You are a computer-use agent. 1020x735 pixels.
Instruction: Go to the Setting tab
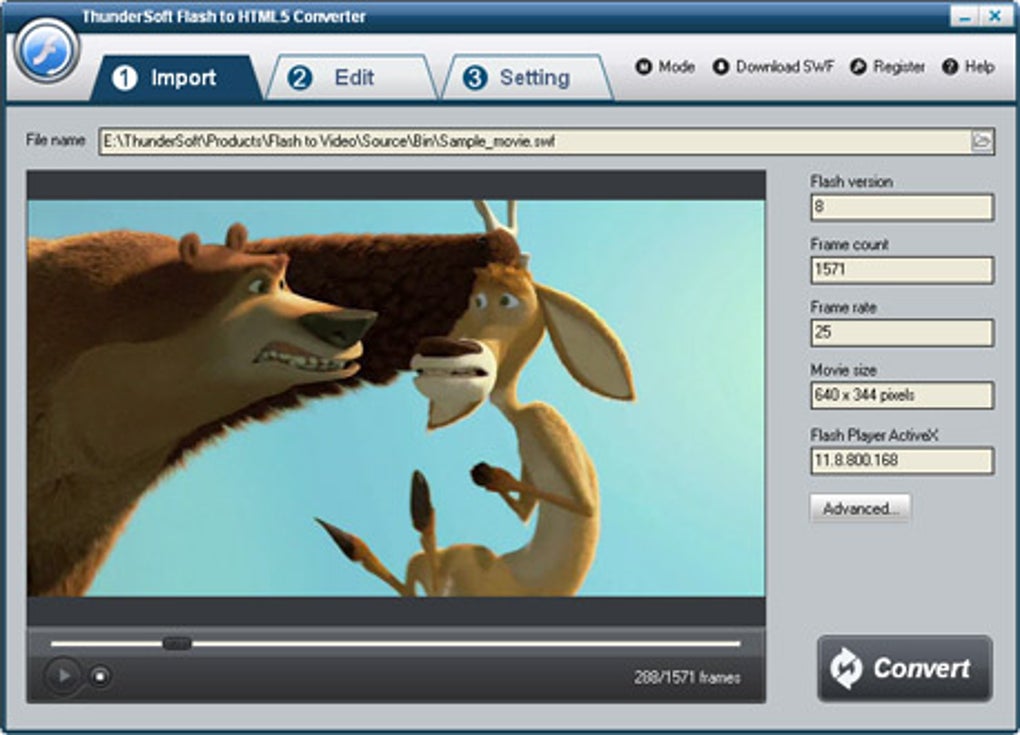[527, 77]
